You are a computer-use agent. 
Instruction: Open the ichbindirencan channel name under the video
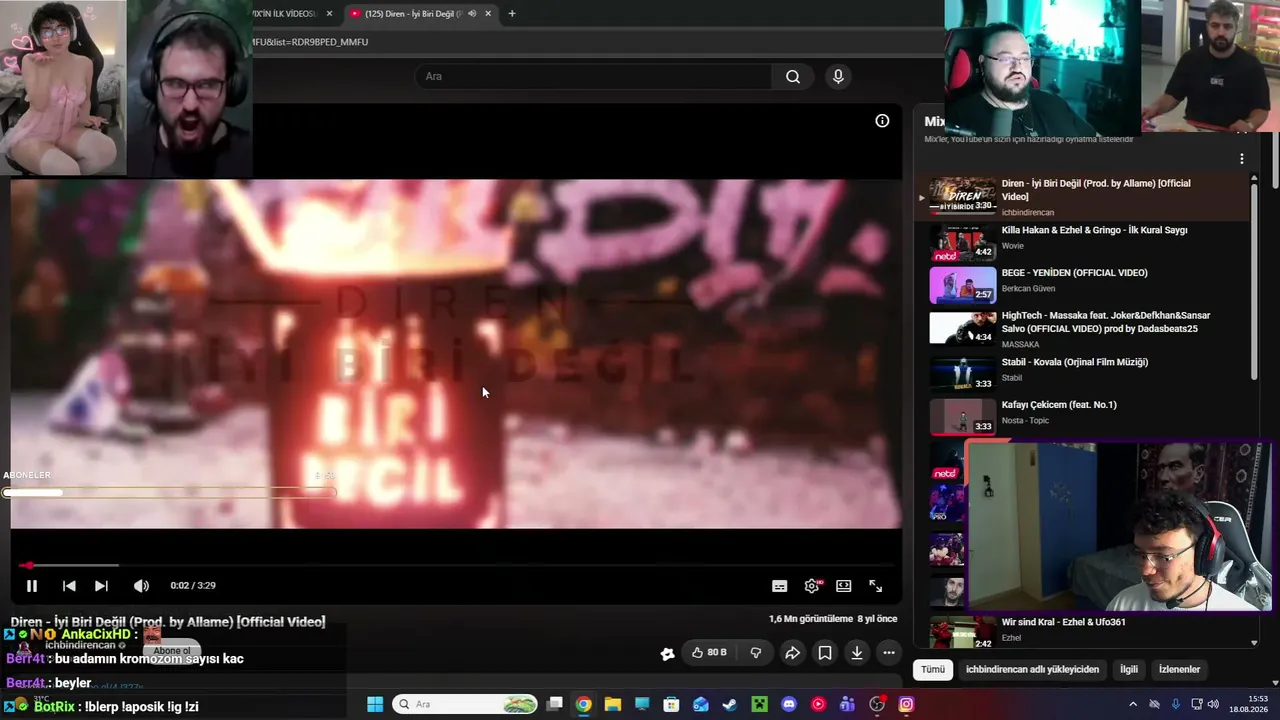click(x=80, y=645)
